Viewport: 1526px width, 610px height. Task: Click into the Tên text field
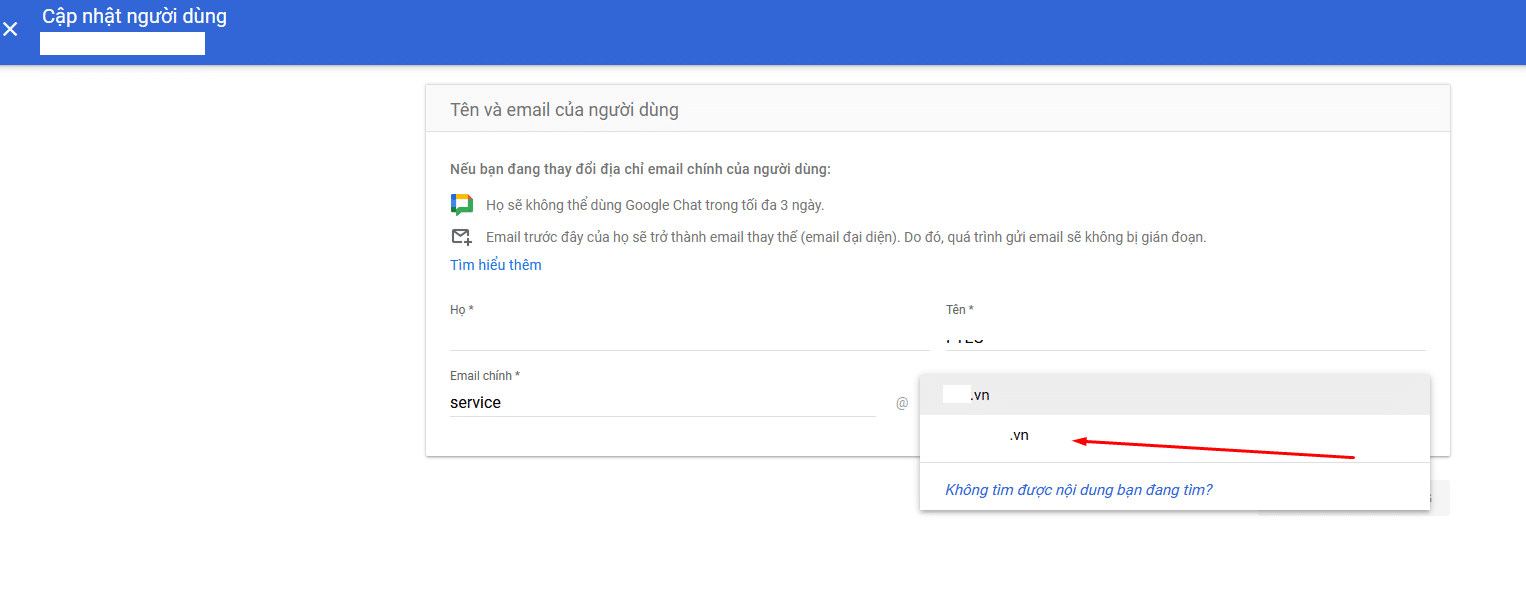click(x=1184, y=337)
